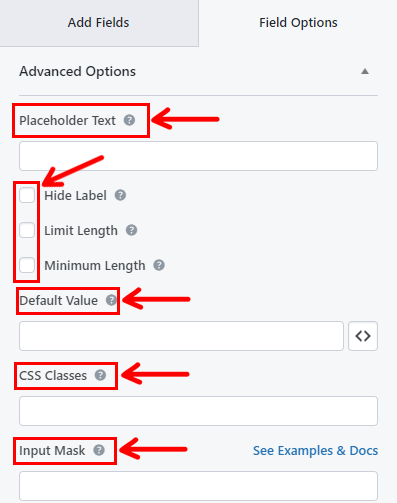This screenshot has width=397, height=503.
Task: Click into the Default Value field
Action: click(x=181, y=336)
